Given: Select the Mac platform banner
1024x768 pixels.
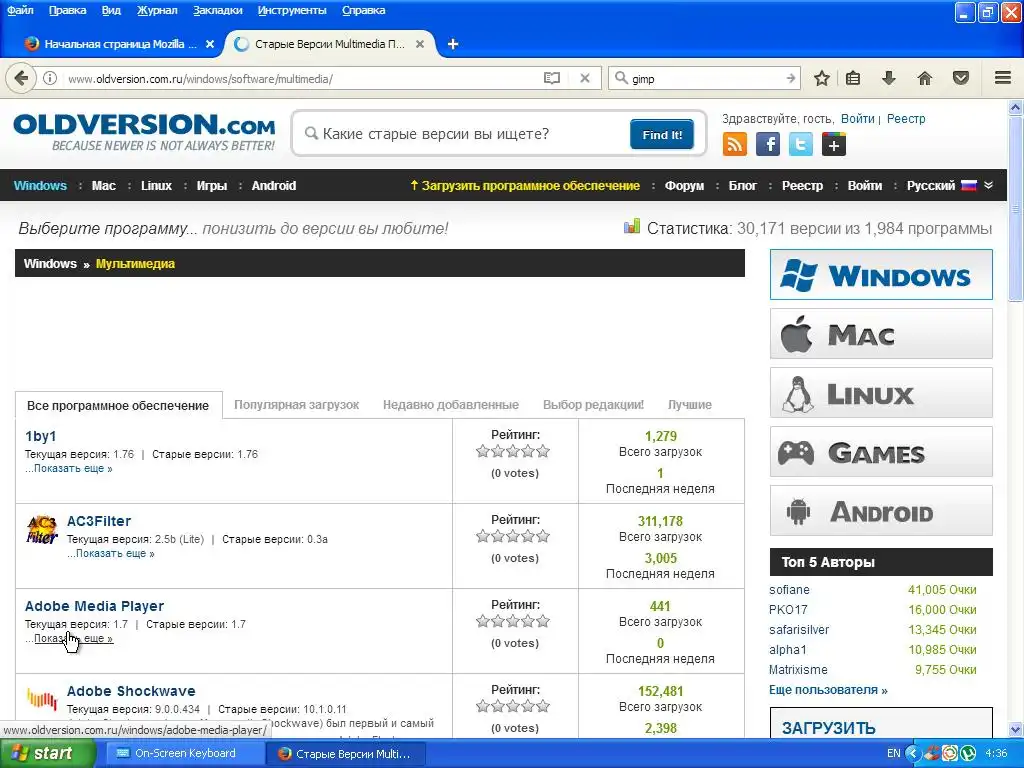Looking at the screenshot, I should (x=881, y=334).
